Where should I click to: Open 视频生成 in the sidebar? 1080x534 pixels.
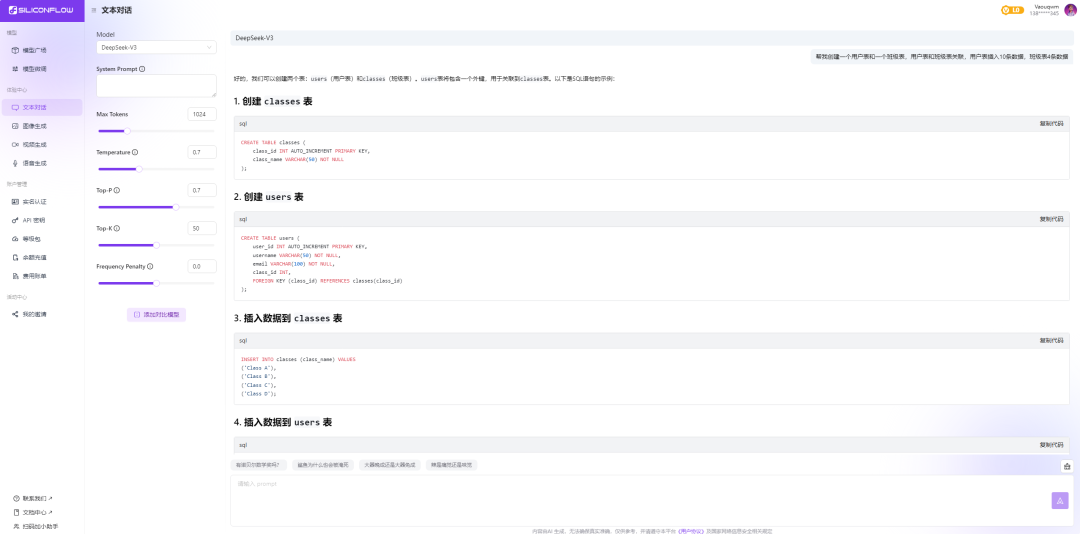[41, 145]
